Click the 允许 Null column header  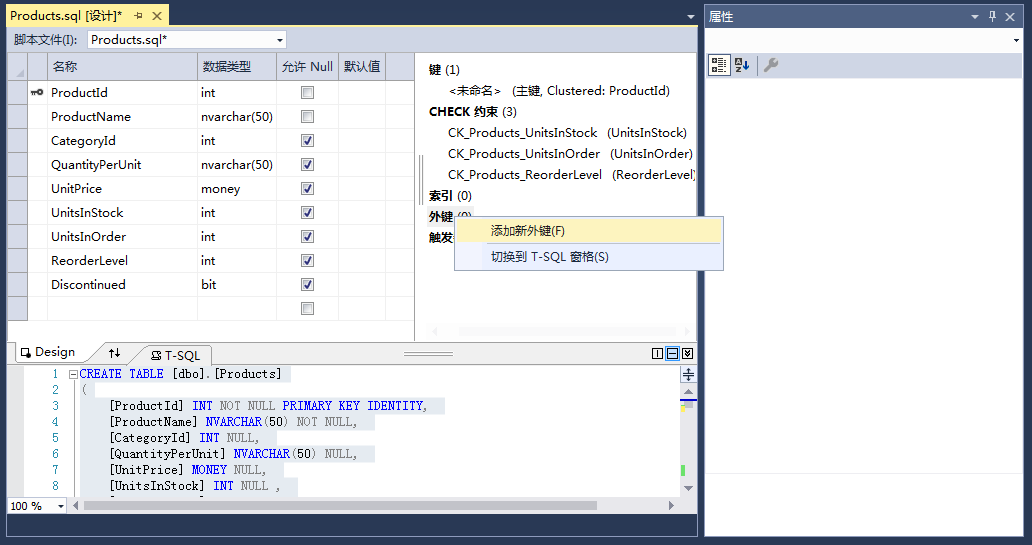pos(307,66)
